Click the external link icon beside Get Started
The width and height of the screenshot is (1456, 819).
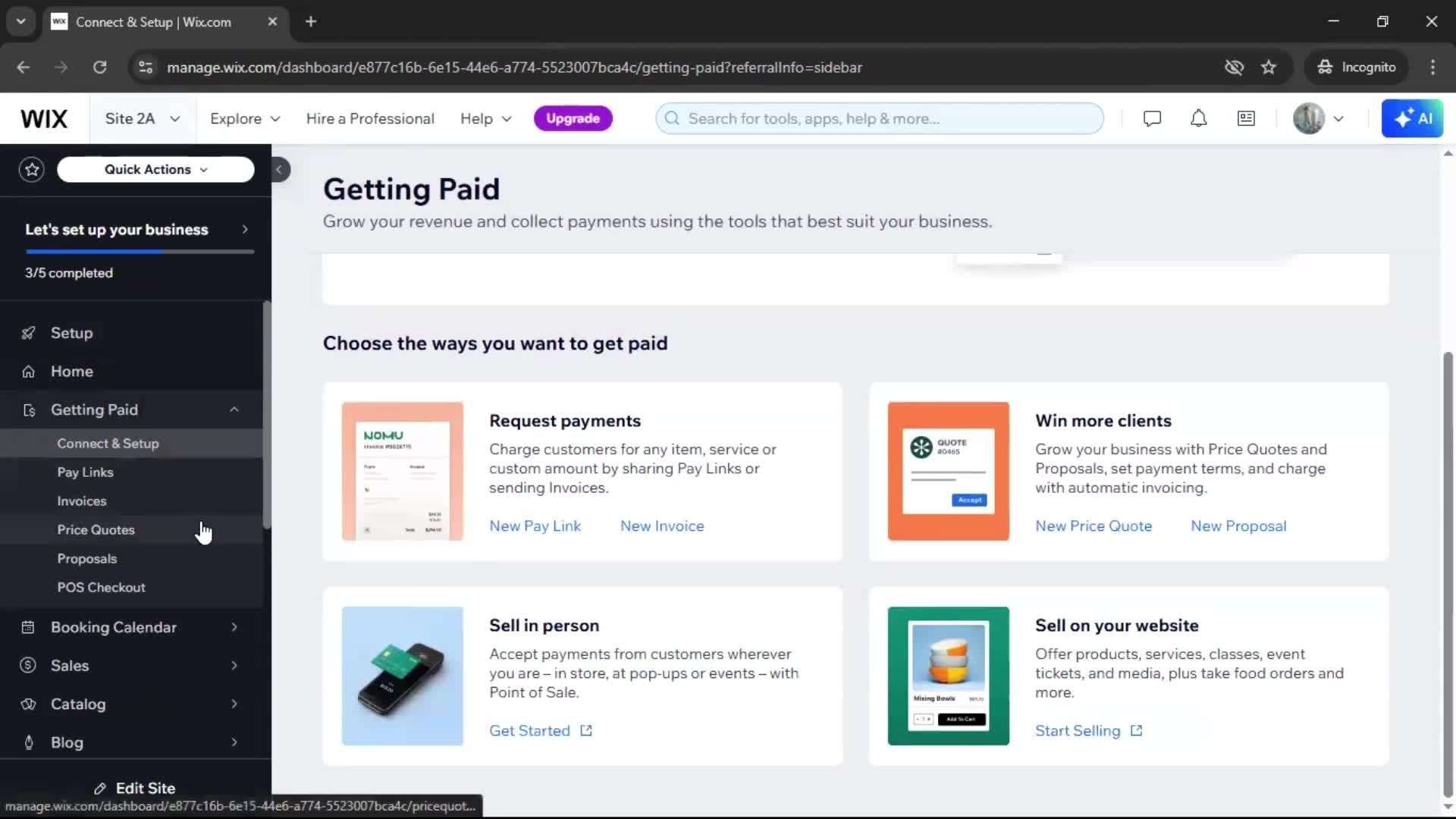point(586,730)
